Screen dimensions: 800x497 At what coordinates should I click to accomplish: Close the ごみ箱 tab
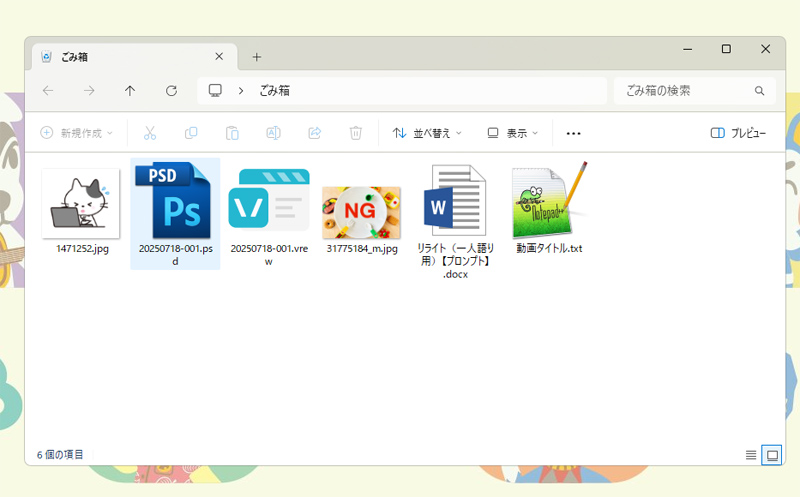point(219,57)
